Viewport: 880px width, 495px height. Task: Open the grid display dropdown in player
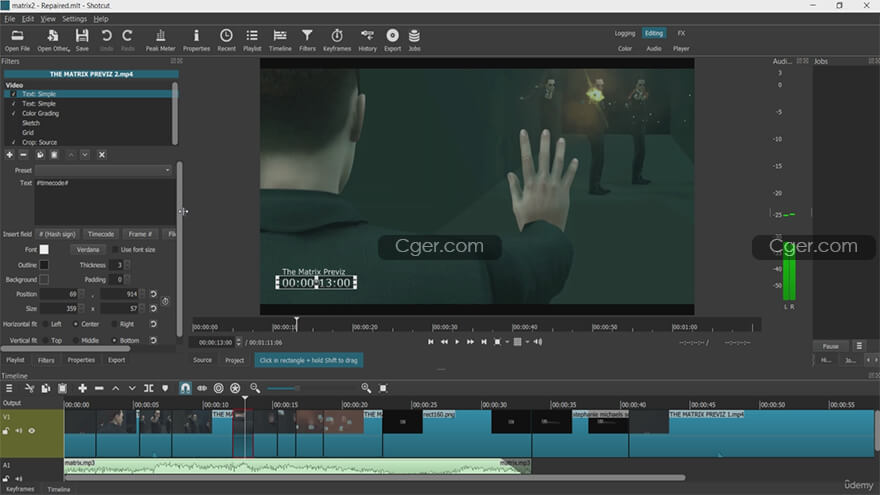point(527,342)
